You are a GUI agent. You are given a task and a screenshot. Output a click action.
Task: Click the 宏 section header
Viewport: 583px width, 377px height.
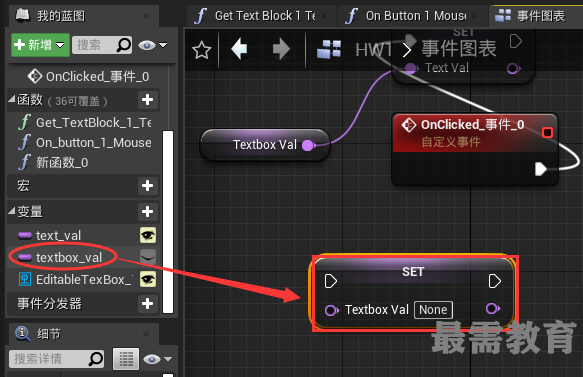pos(23,186)
